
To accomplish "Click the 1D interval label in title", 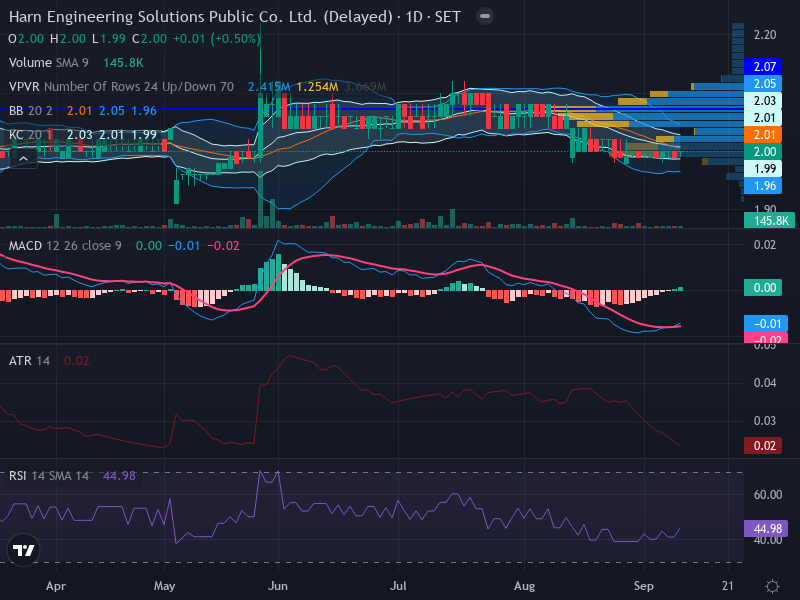I will click(414, 17).
